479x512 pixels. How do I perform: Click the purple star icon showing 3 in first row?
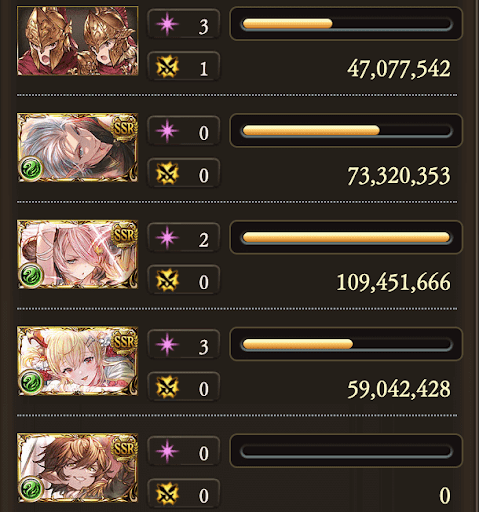167,24
